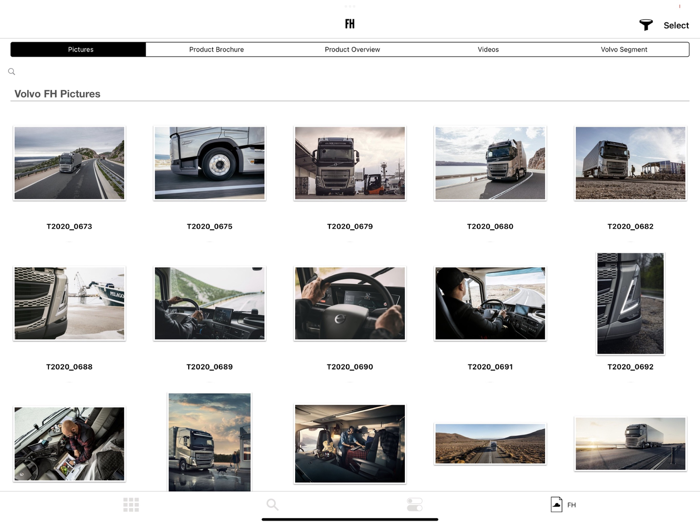Open the sunlit truck on road photo
Screen dimensions: 700x525
[x=630, y=444]
